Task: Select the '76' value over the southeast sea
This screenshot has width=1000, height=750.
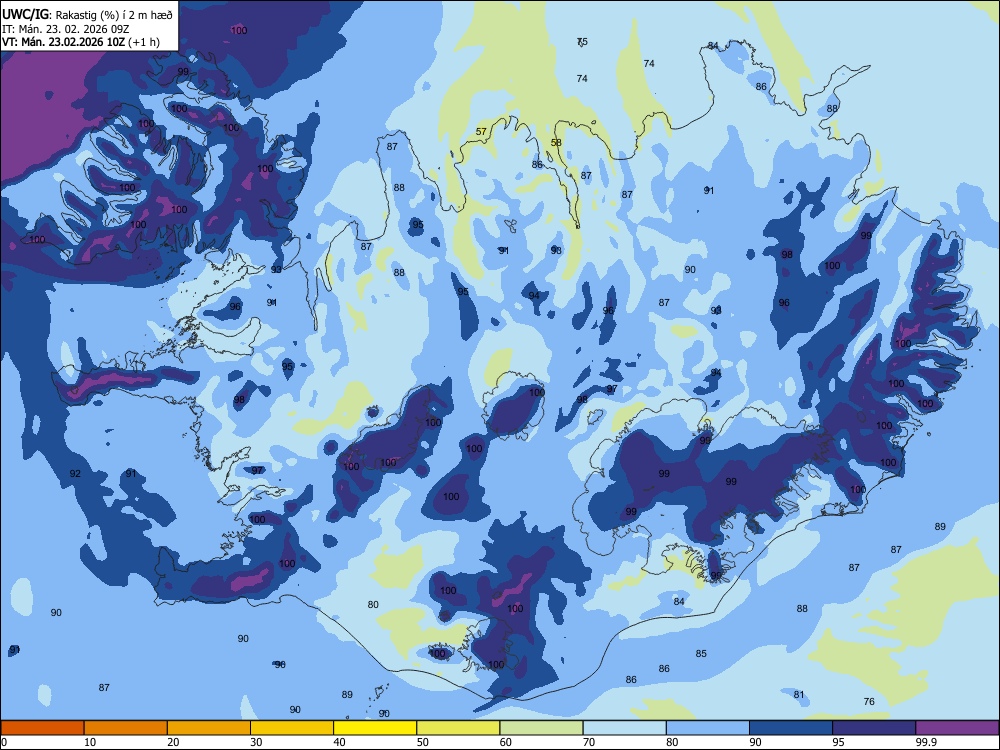Action: (869, 702)
